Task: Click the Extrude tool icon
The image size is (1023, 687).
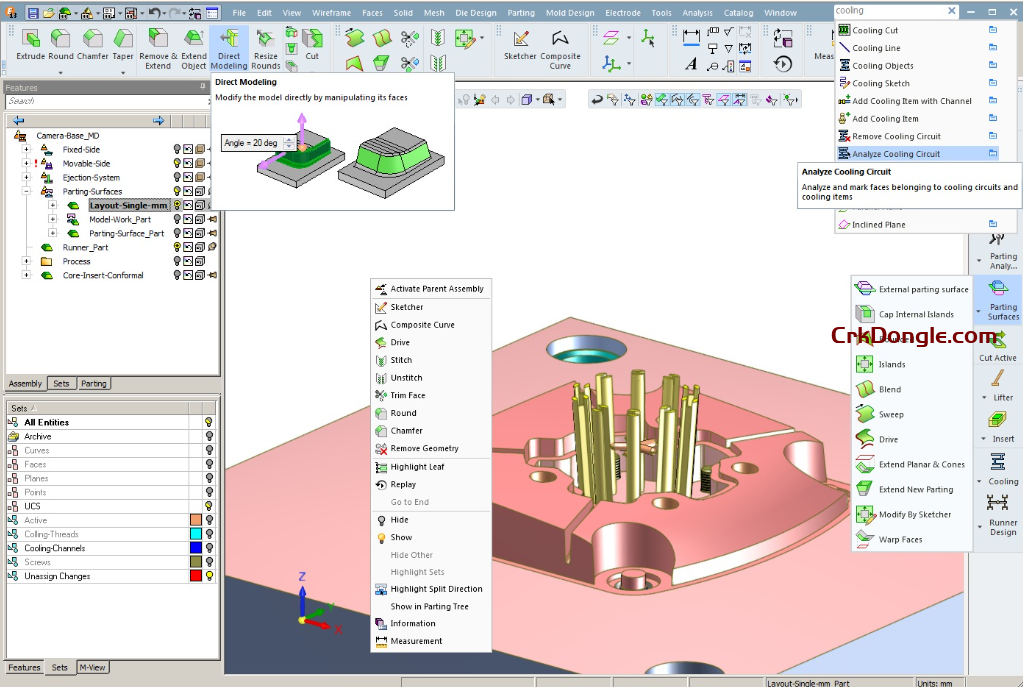Action: click(x=30, y=40)
